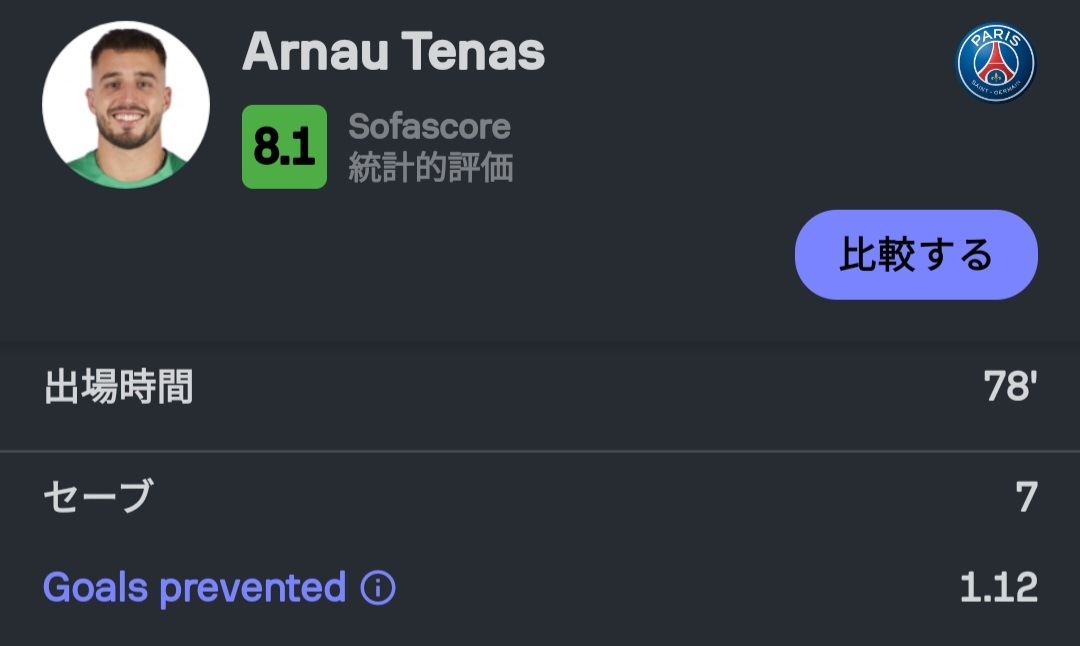Viewport: 1080px width, 646px height.
Task: Tap the セーブ saves row label
Action: tap(98, 496)
